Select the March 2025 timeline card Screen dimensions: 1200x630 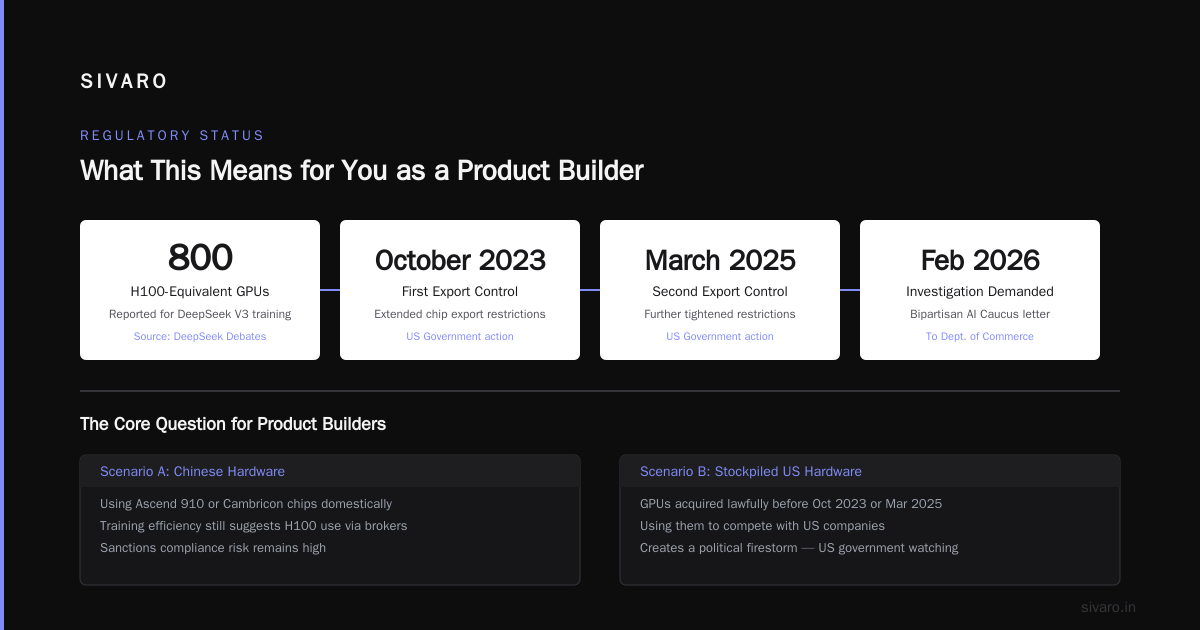pos(720,290)
